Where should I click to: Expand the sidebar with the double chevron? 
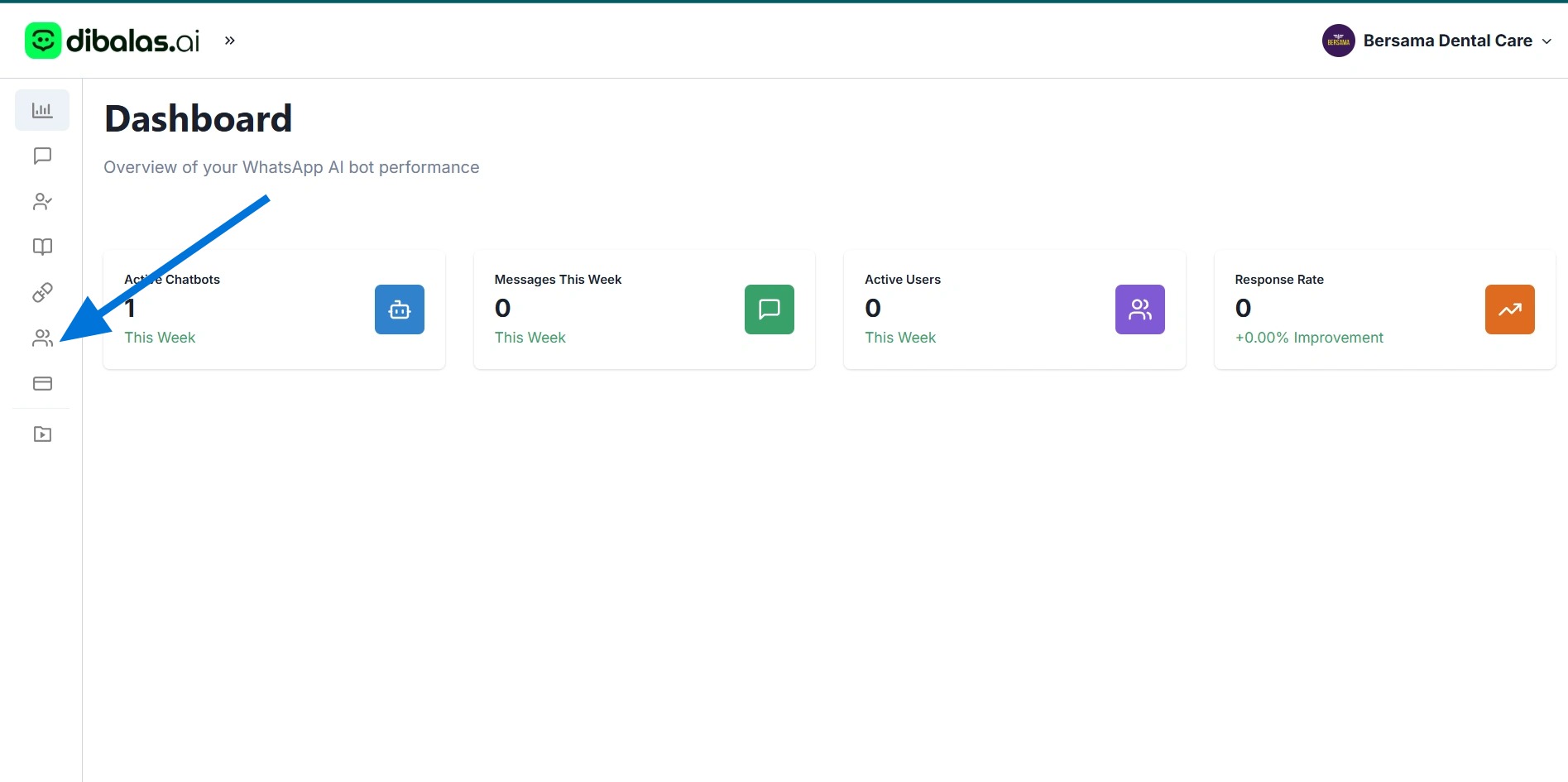pyautogui.click(x=230, y=41)
